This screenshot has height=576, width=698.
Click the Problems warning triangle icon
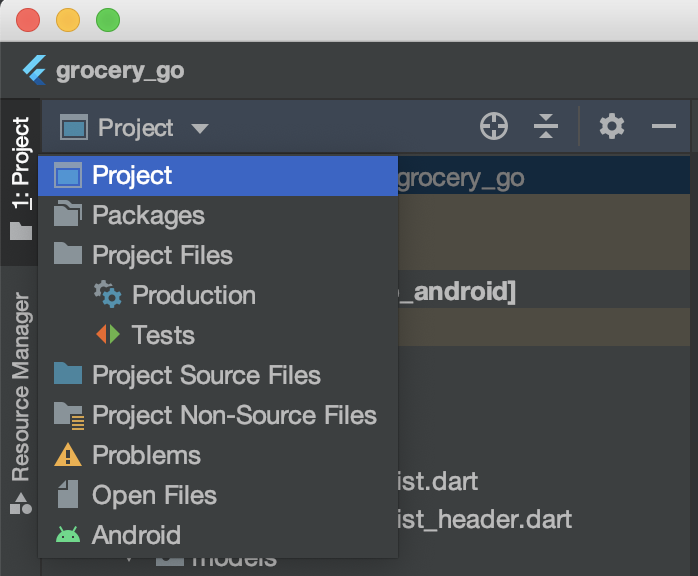[x=68, y=455]
